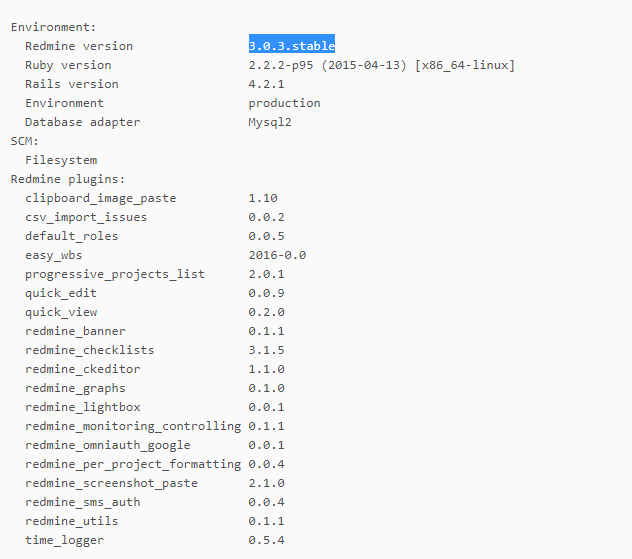
Task: Click the clipboard_image_paste plugin name
Action: tap(101, 198)
